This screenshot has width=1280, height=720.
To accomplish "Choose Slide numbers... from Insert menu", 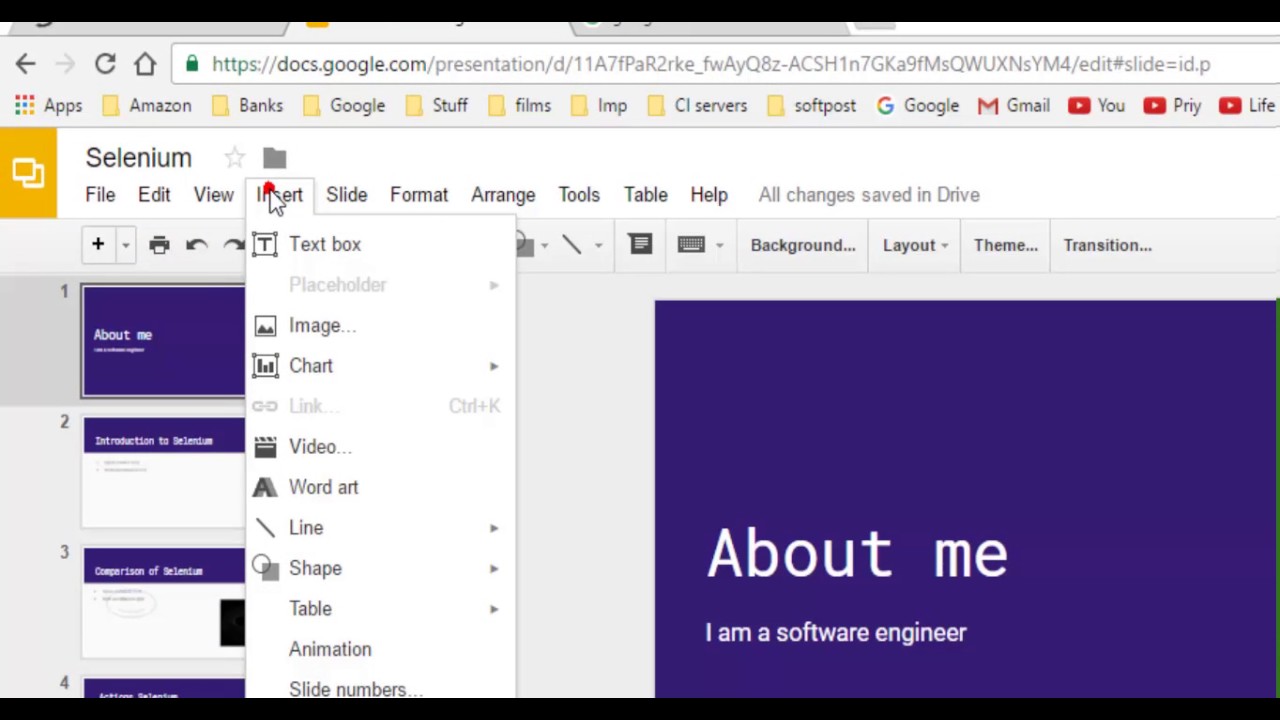I will [380, 688].
